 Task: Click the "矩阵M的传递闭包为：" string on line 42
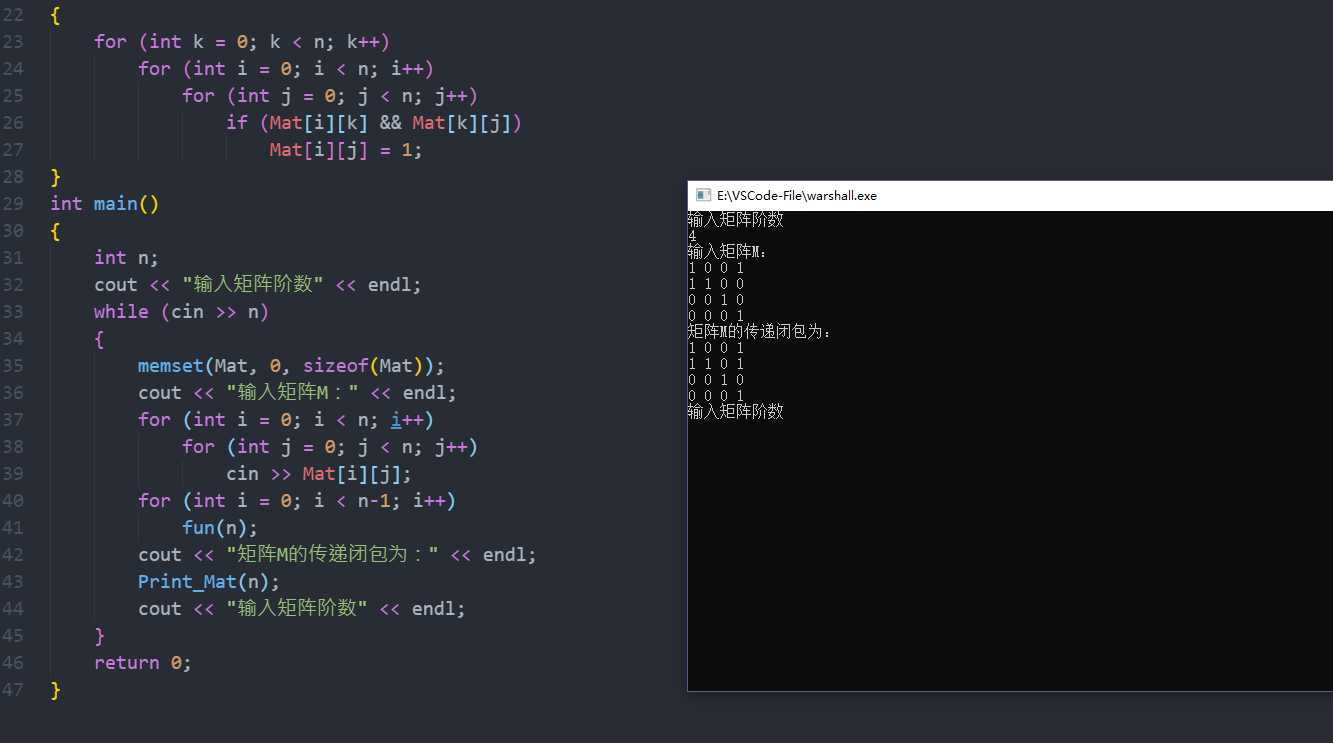coord(333,555)
